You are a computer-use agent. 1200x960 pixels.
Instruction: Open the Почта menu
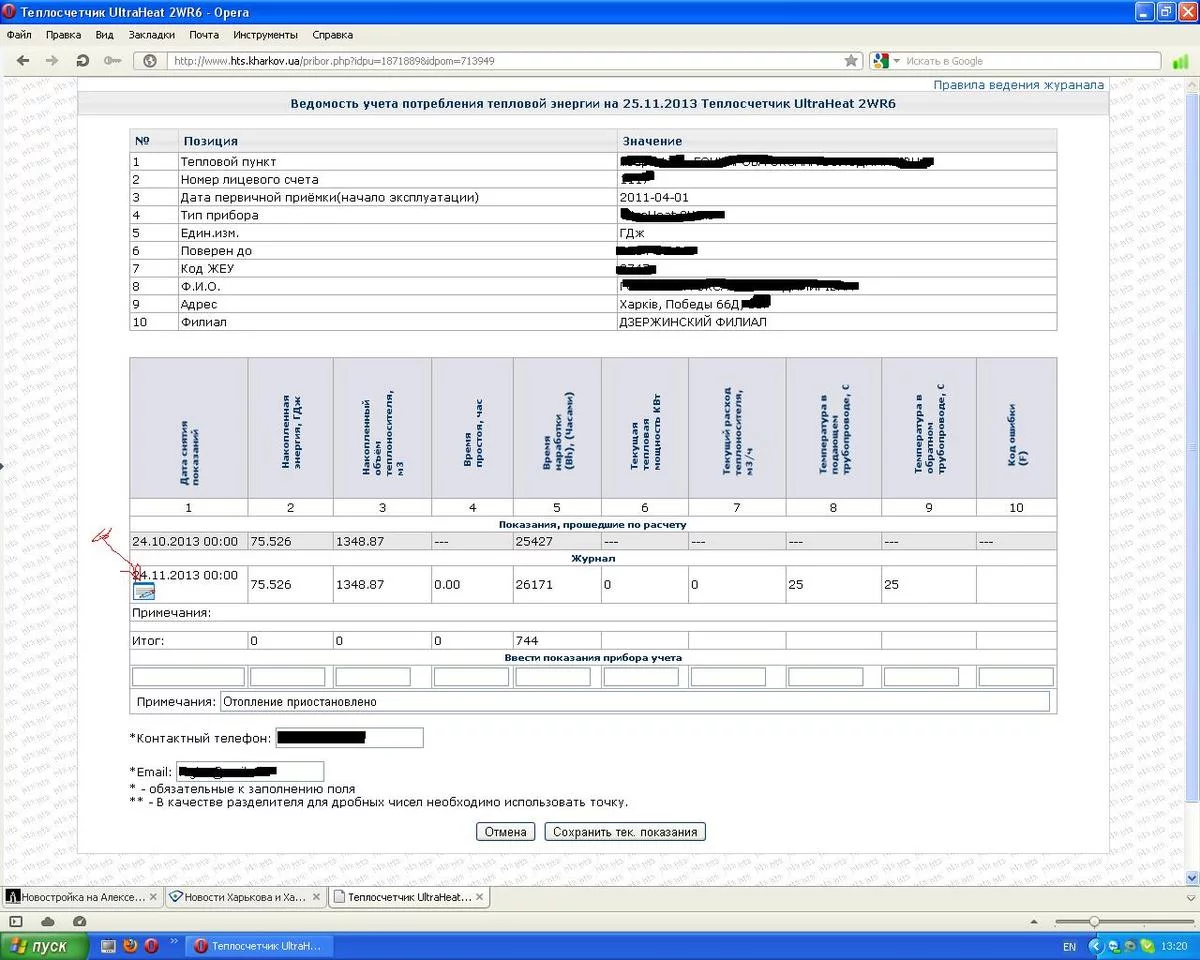point(204,34)
